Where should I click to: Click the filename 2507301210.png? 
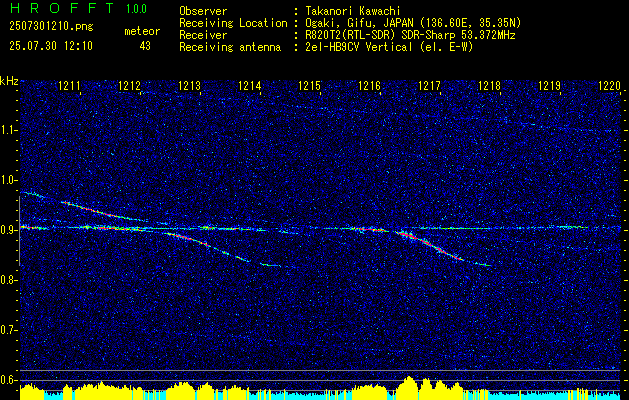(51, 27)
